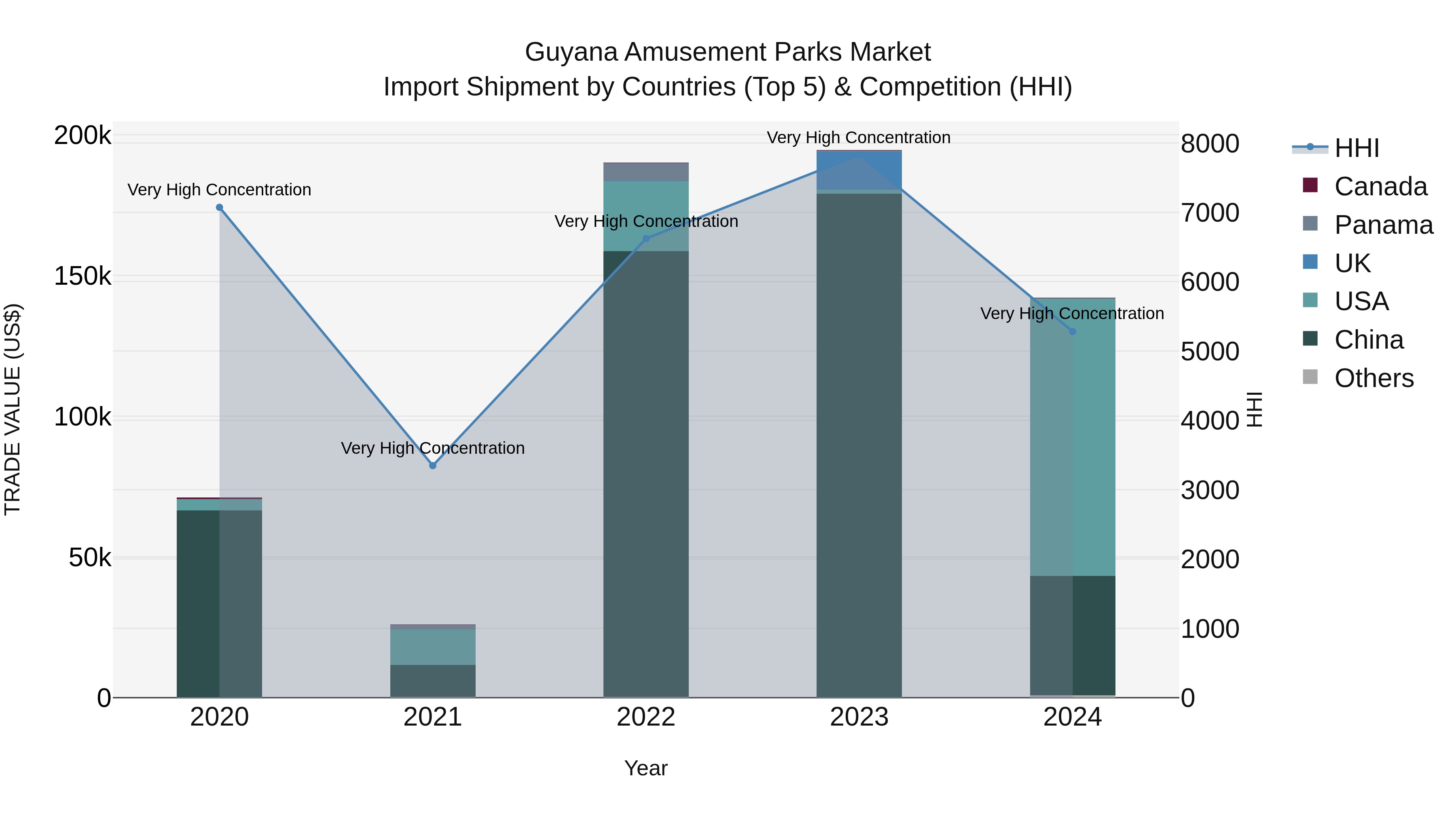Toggle the HHI legend entry
Screen dimensions: 1456x819
click(x=1336, y=148)
